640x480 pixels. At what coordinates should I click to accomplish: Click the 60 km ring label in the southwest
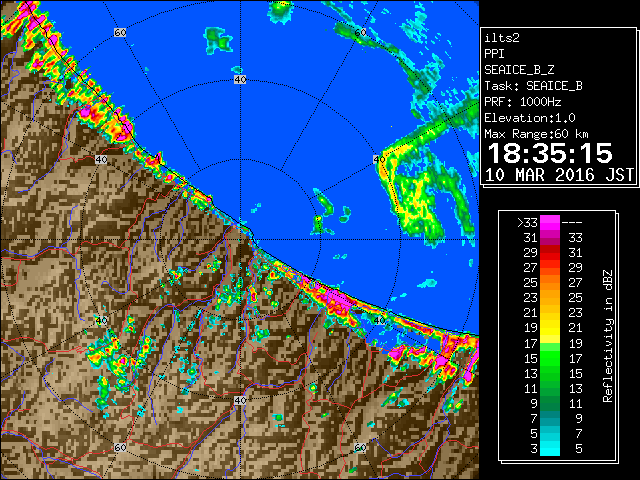point(120,448)
